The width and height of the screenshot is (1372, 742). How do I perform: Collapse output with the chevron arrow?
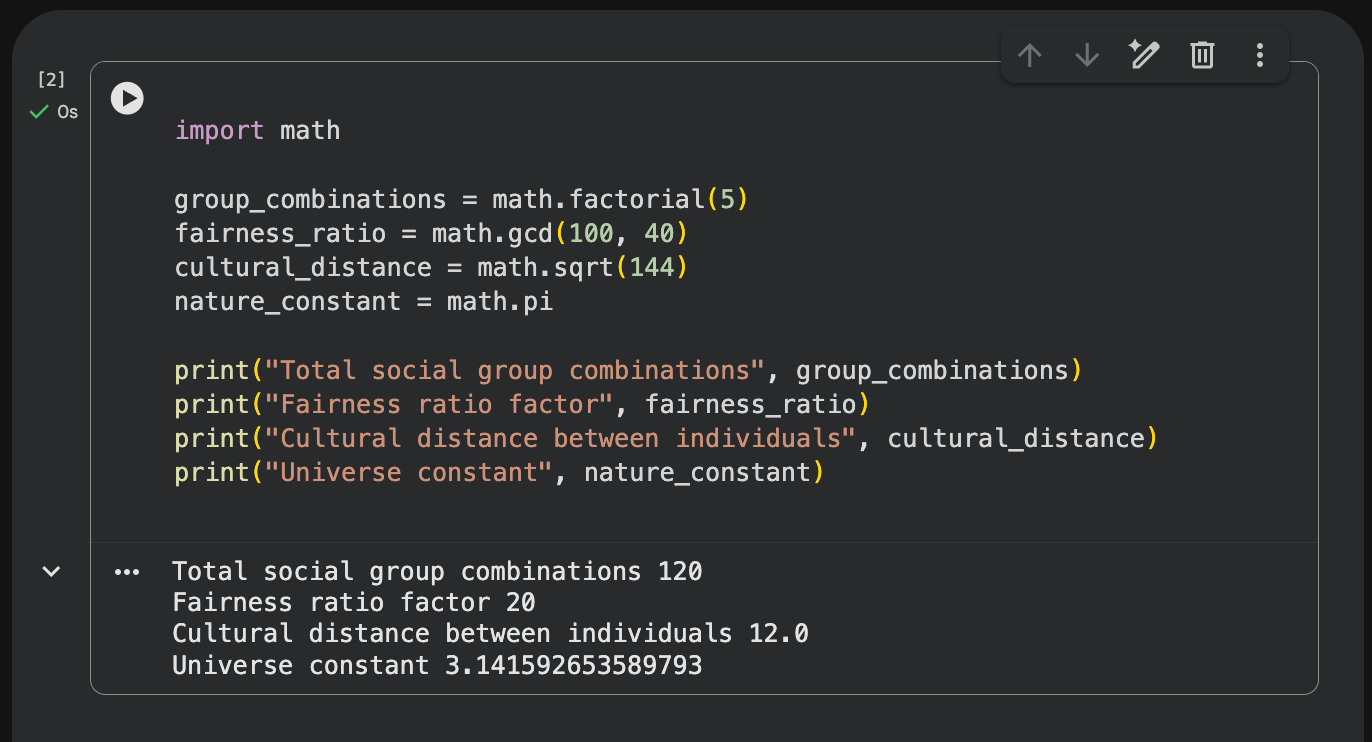(51, 571)
